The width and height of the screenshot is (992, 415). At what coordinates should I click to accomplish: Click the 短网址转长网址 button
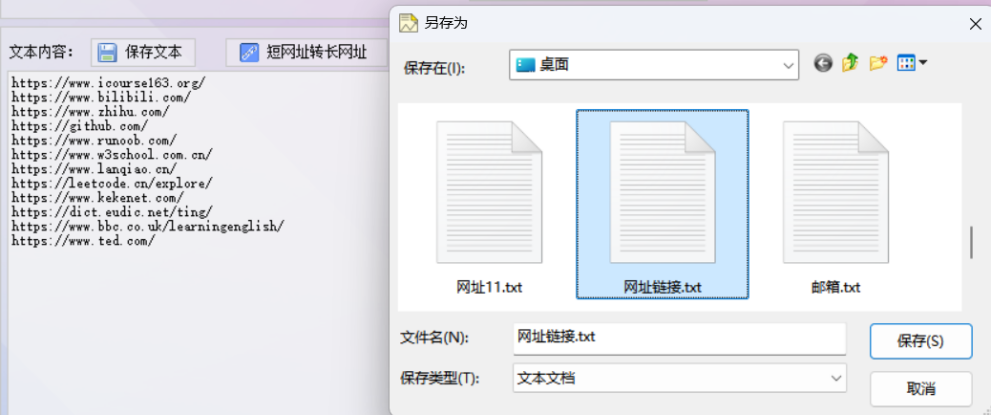click(306, 53)
